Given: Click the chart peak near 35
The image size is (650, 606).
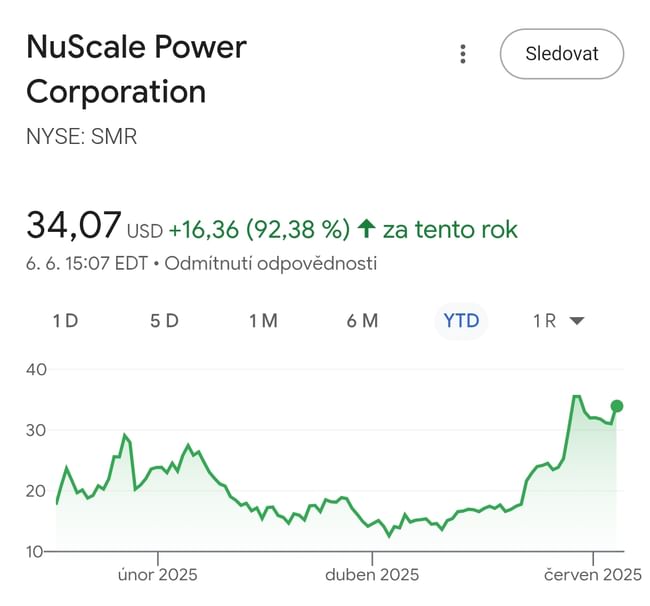Looking at the screenshot, I should click(x=575, y=397).
